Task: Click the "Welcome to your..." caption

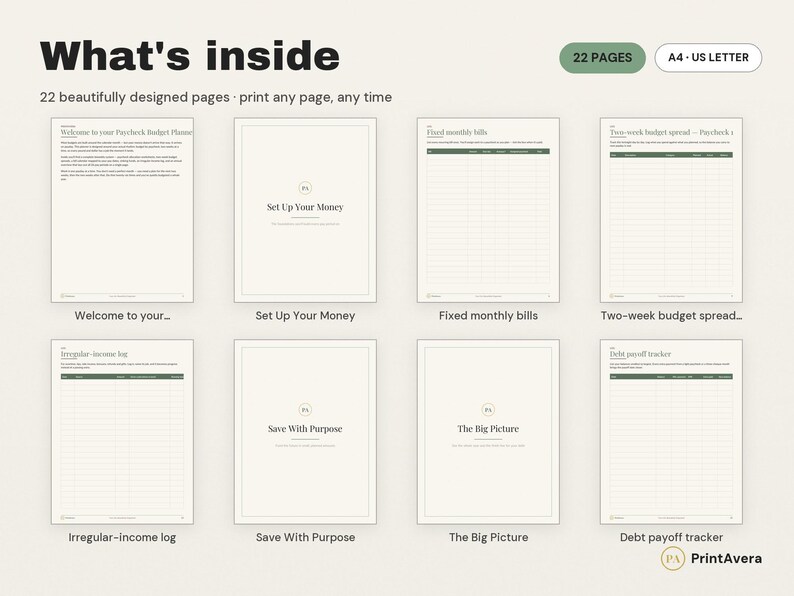Action: tap(122, 315)
